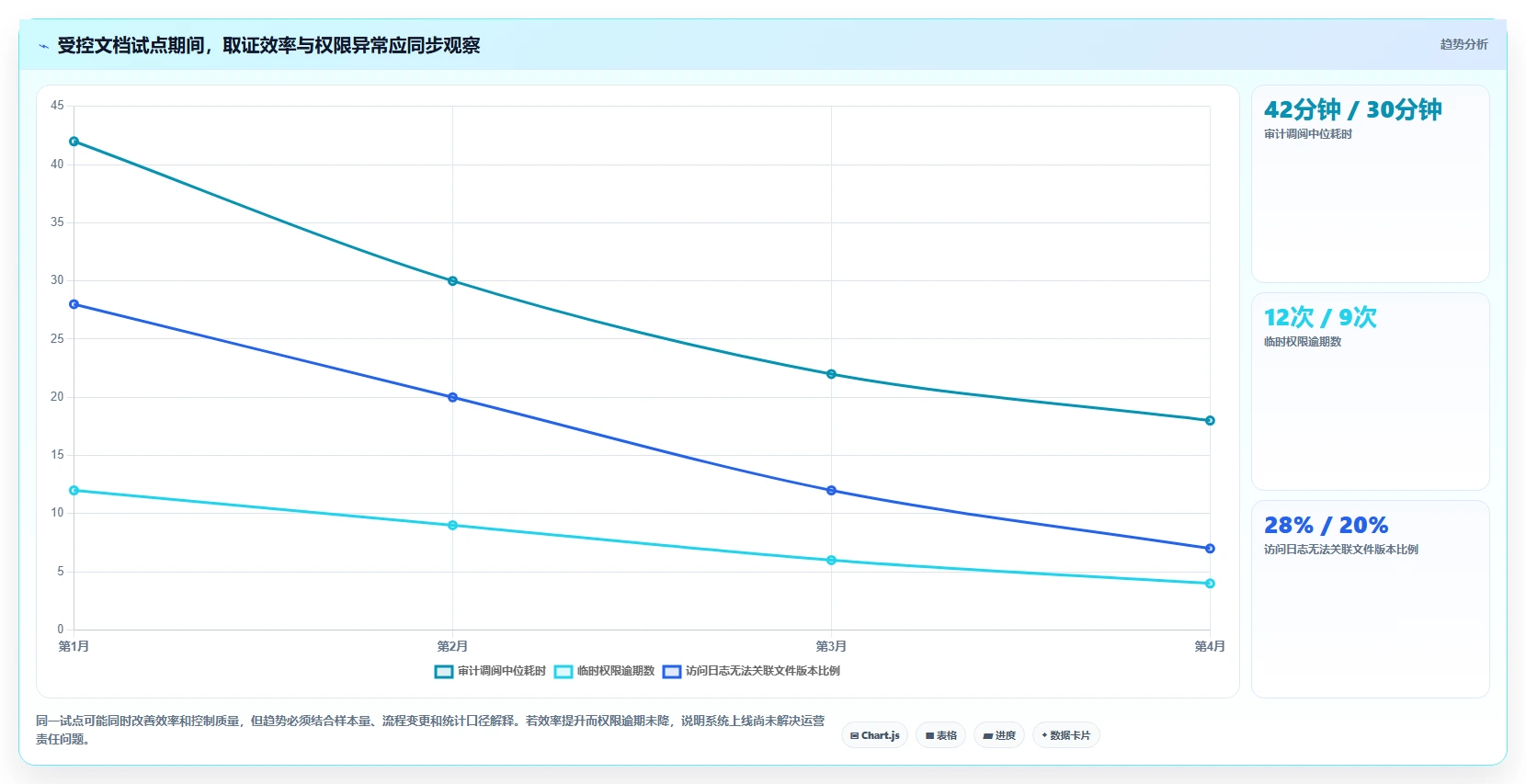Click the 第3月 x-axis label
The height and width of the screenshot is (784, 1526).
(831, 646)
